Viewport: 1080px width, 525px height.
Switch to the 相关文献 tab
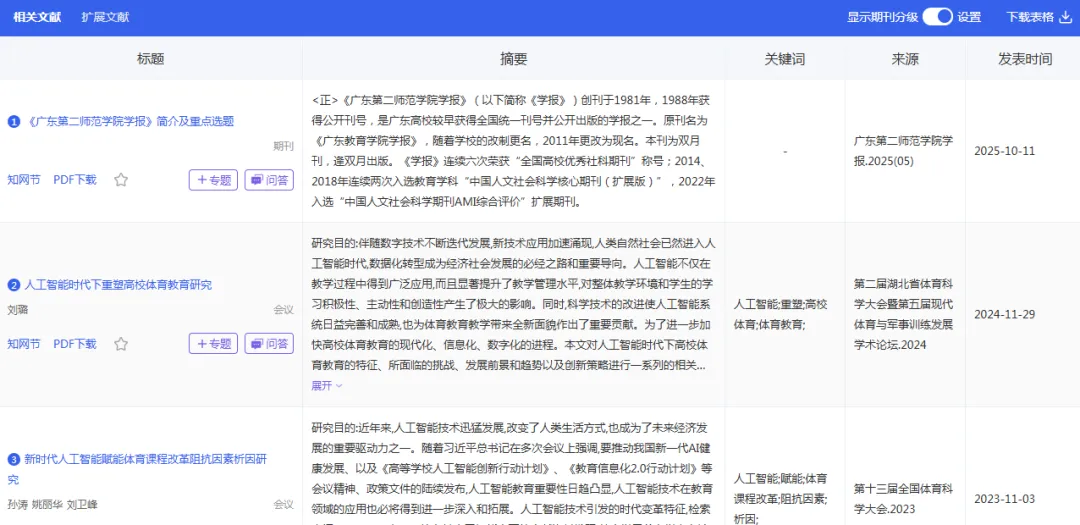[37, 17]
